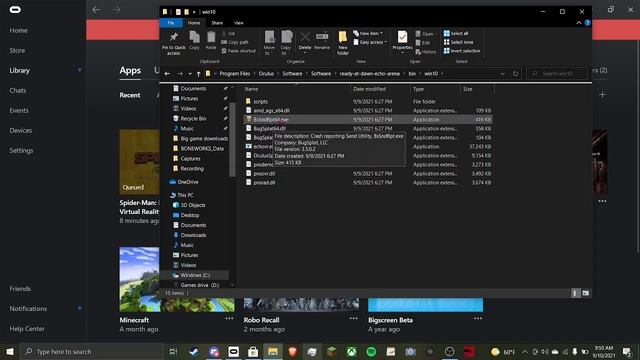This screenshot has width=640, height=360.
Task: Click the Copy to icon
Action: click(x=286, y=42)
